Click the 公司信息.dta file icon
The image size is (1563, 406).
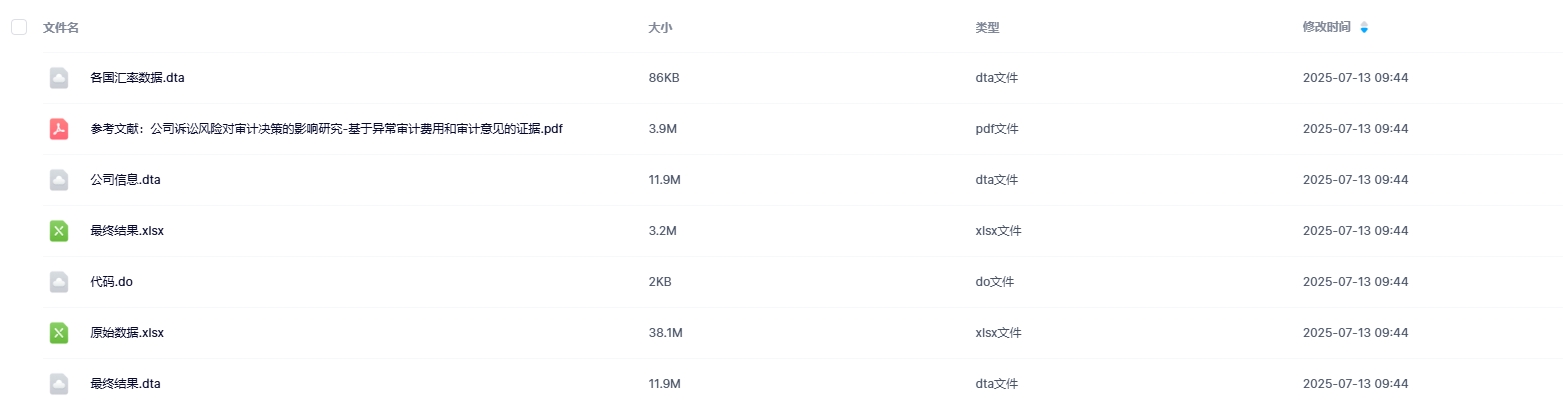tap(59, 180)
